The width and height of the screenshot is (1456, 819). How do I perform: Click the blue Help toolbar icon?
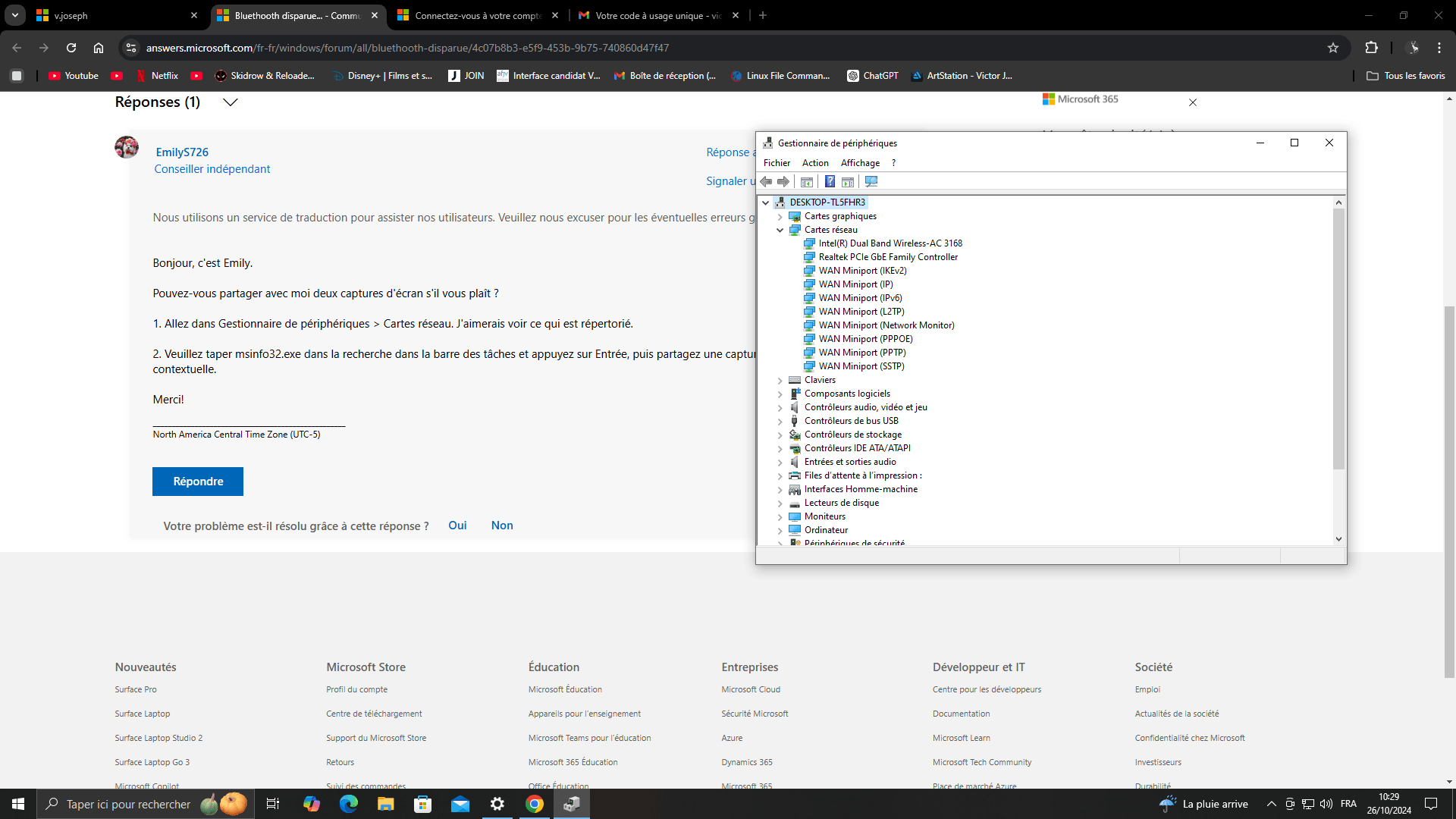pyautogui.click(x=830, y=181)
